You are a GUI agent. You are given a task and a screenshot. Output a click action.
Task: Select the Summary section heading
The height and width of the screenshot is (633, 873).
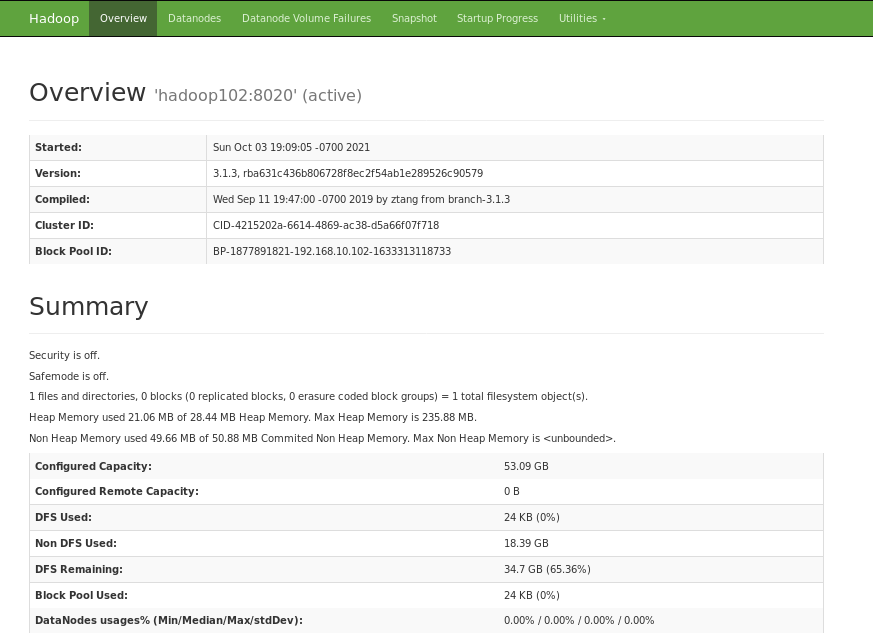tap(89, 307)
